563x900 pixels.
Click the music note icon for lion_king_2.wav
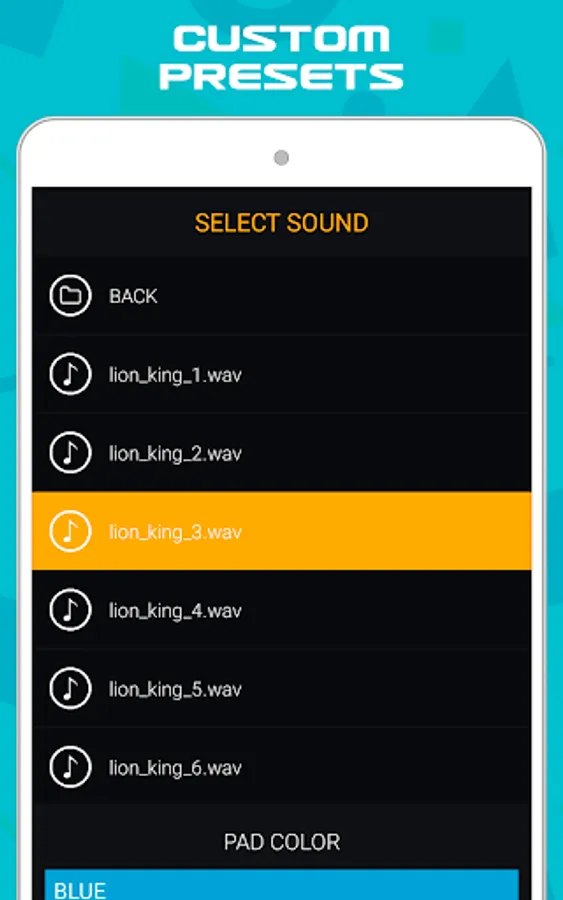click(x=70, y=453)
